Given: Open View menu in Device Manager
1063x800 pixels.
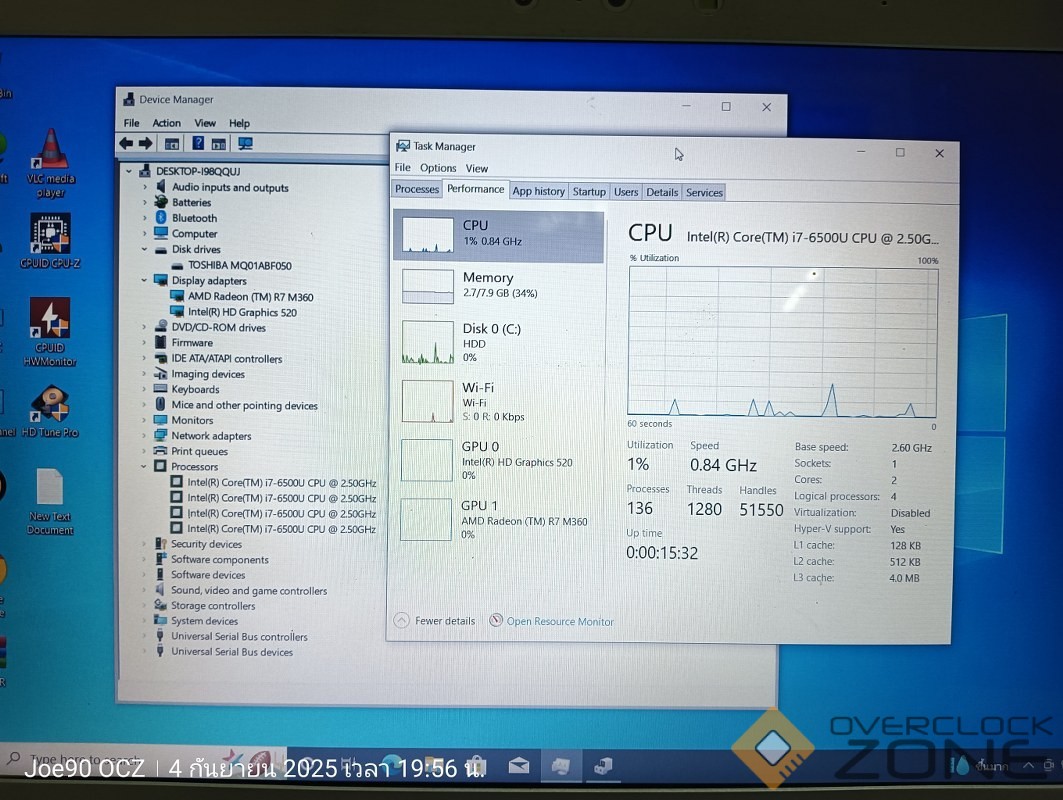Looking at the screenshot, I should pyautogui.click(x=205, y=123).
